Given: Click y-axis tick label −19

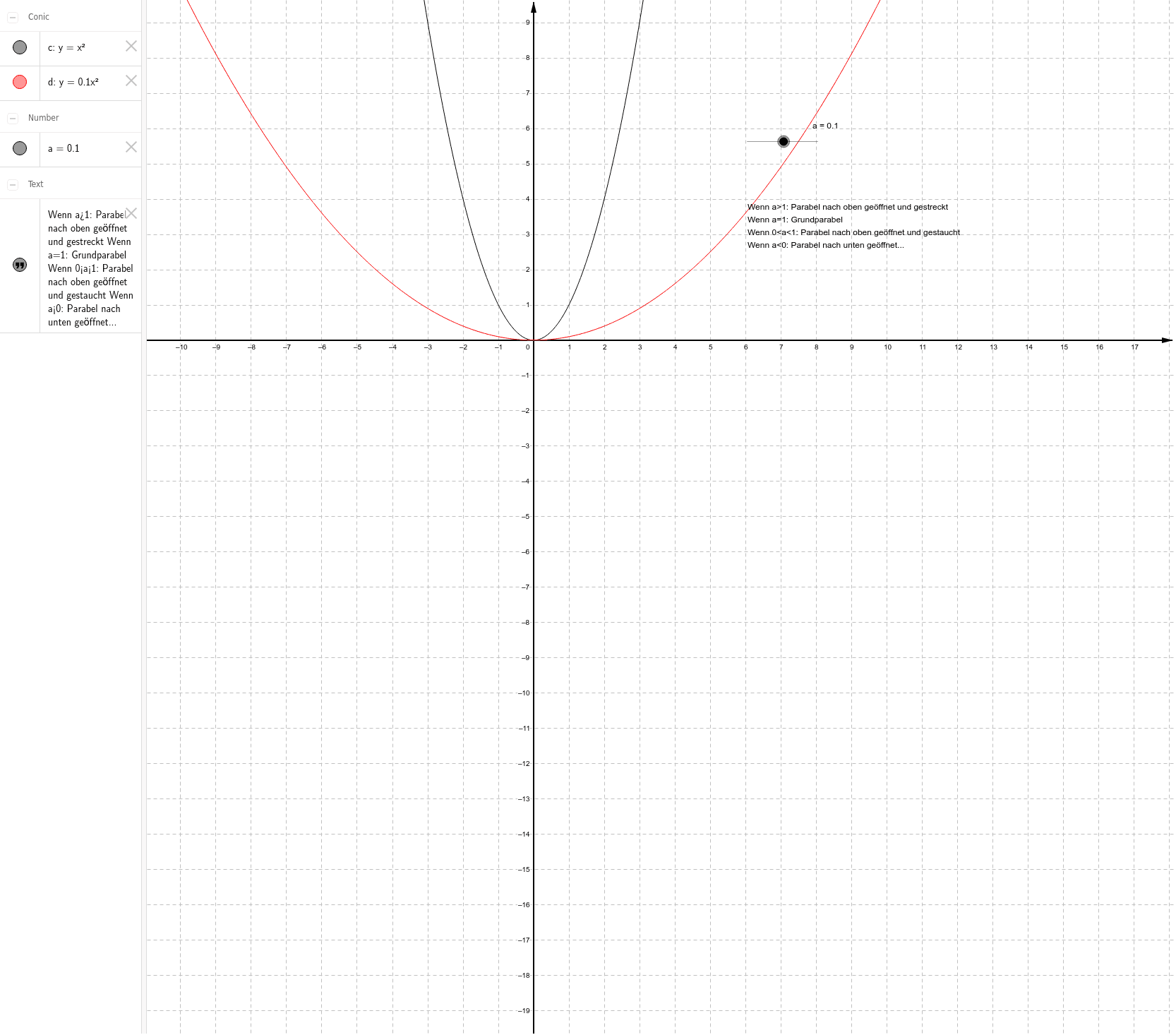Looking at the screenshot, I should [524, 1011].
